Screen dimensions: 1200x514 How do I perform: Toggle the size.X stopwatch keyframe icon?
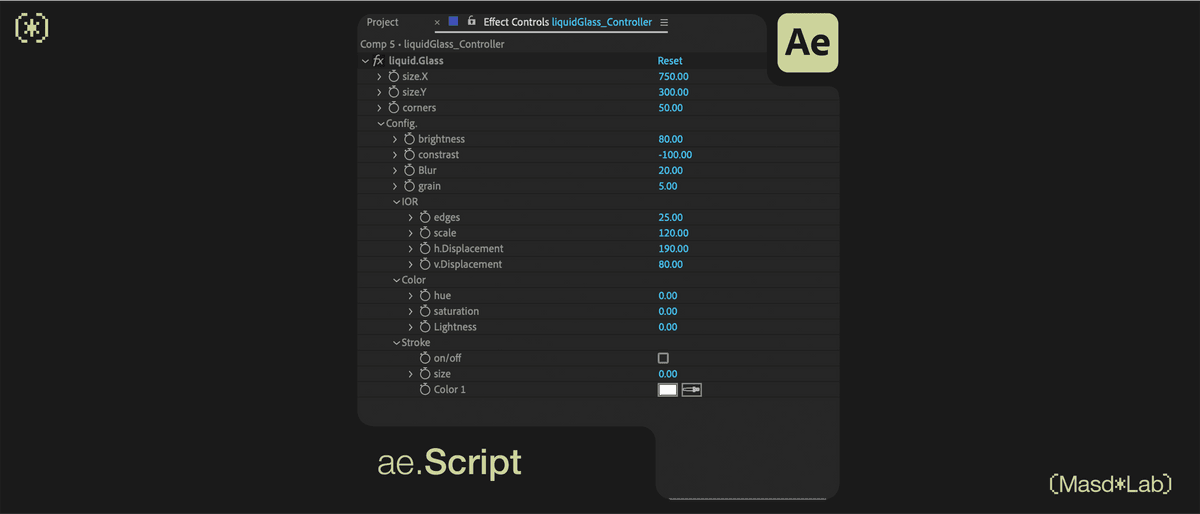tap(394, 77)
